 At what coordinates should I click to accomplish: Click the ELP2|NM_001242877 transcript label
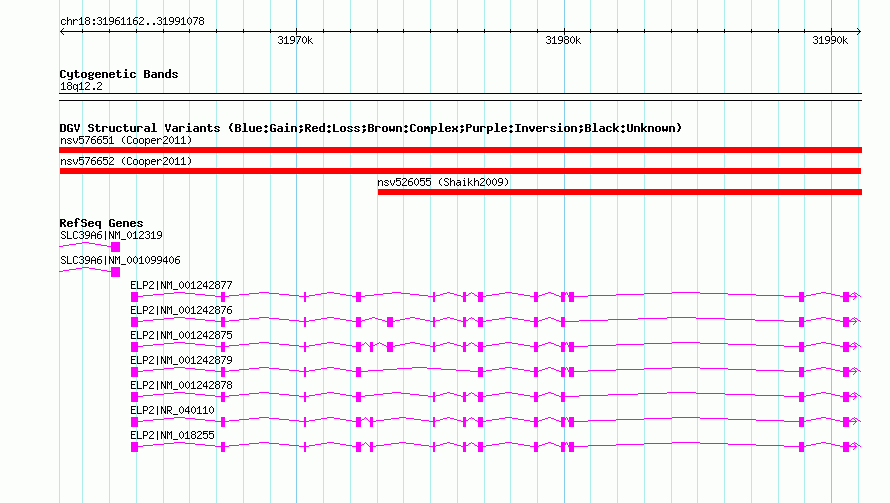[181, 285]
